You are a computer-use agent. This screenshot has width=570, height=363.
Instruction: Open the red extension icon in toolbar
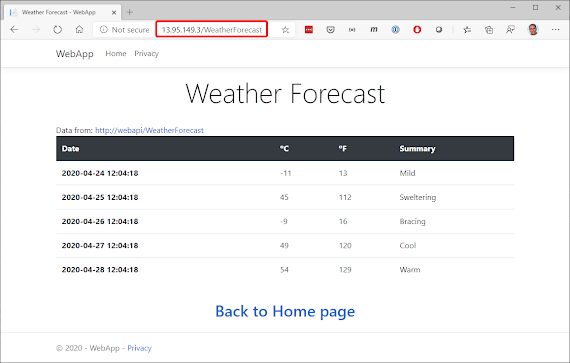click(309, 30)
